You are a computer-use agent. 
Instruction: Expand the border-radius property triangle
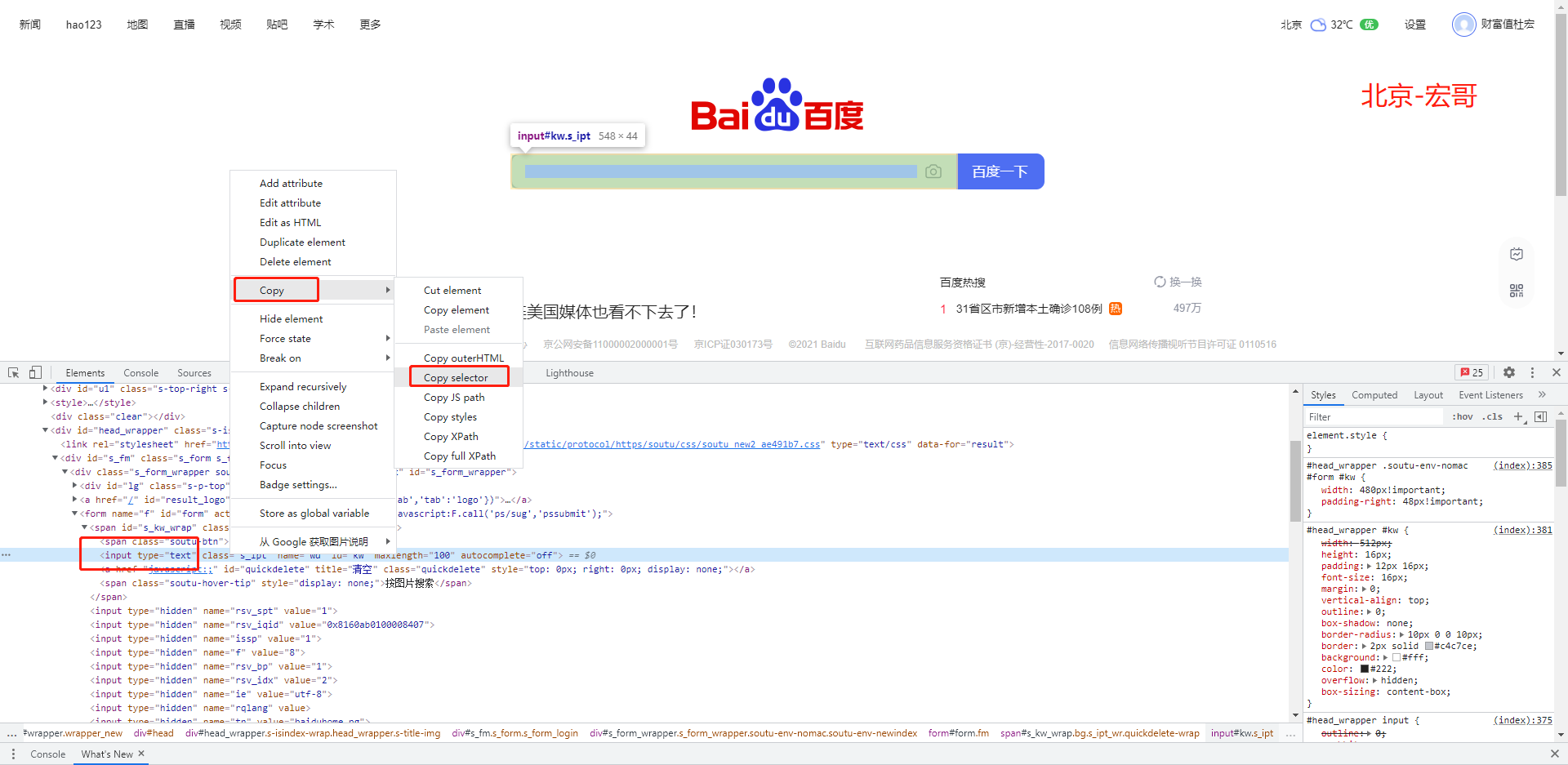pyautogui.click(x=1401, y=634)
